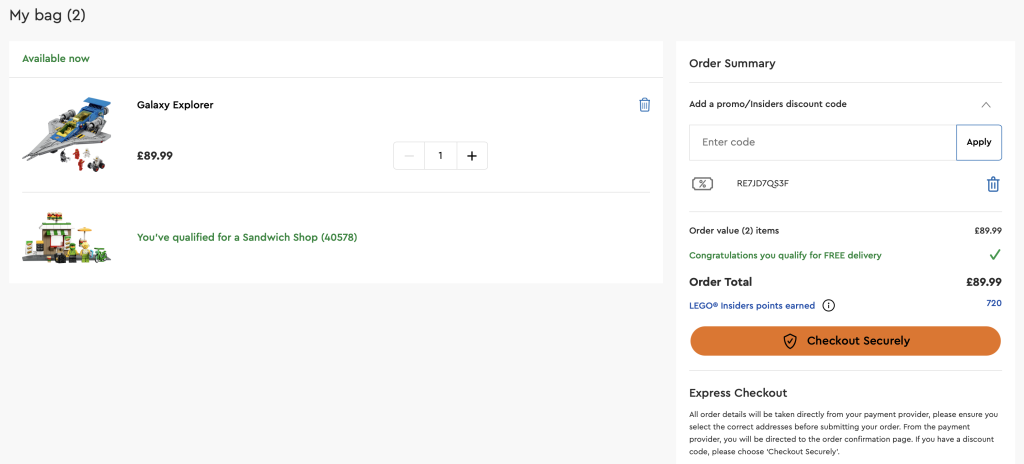The image size is (1024, 464).
Task: Click the Galaxy Explorer quantity field
Action: click(441, 156)
